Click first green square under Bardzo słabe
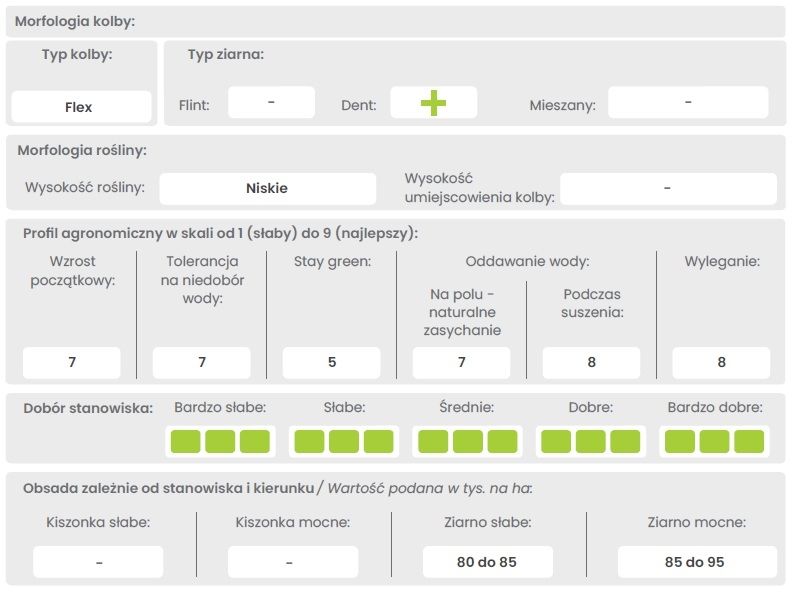 coord(185,441)
